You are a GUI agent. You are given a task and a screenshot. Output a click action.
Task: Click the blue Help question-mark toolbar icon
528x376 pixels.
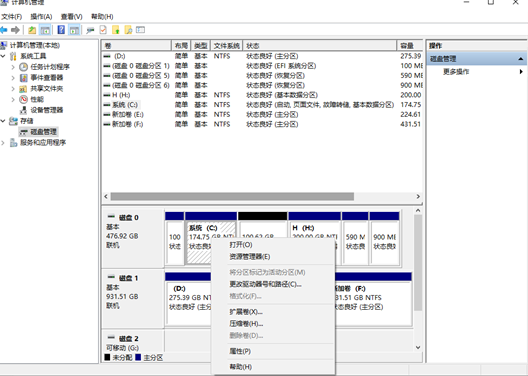(x=61, y=30)
